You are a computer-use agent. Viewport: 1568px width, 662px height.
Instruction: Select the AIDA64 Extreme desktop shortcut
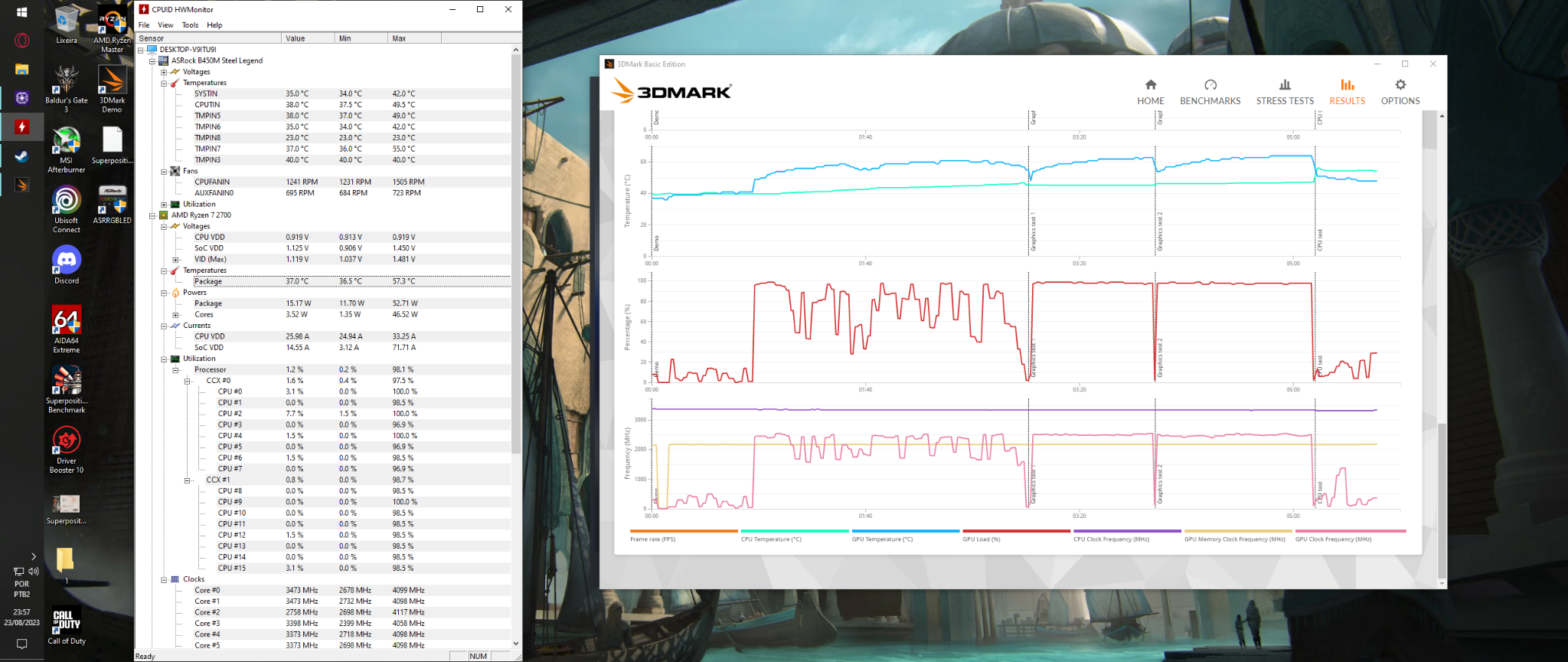(x=67, y=329)
